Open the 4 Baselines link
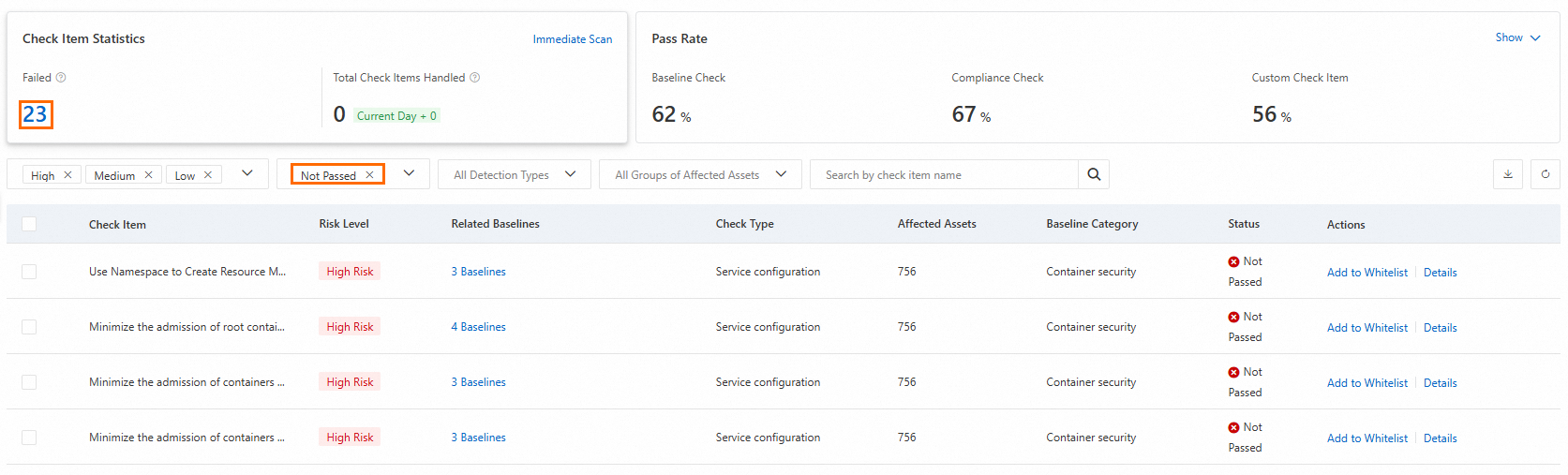Screen dimensions: 1568x475 click(478, 327)
